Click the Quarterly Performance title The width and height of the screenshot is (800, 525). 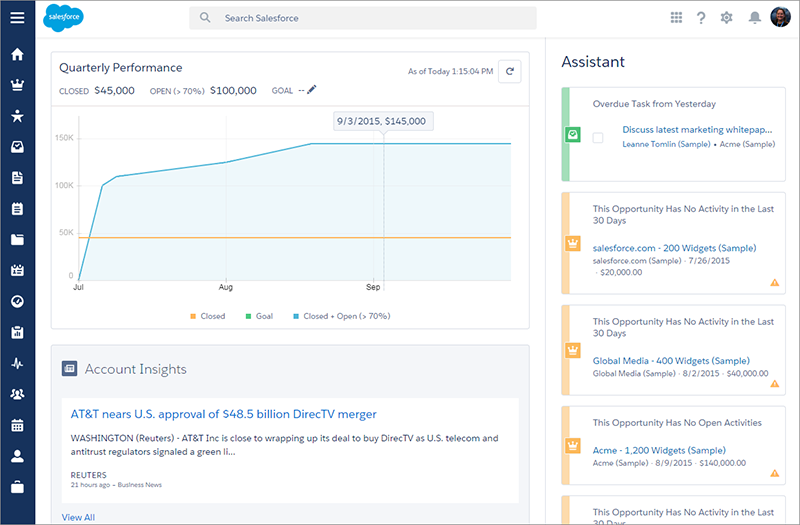click(120, 68)
